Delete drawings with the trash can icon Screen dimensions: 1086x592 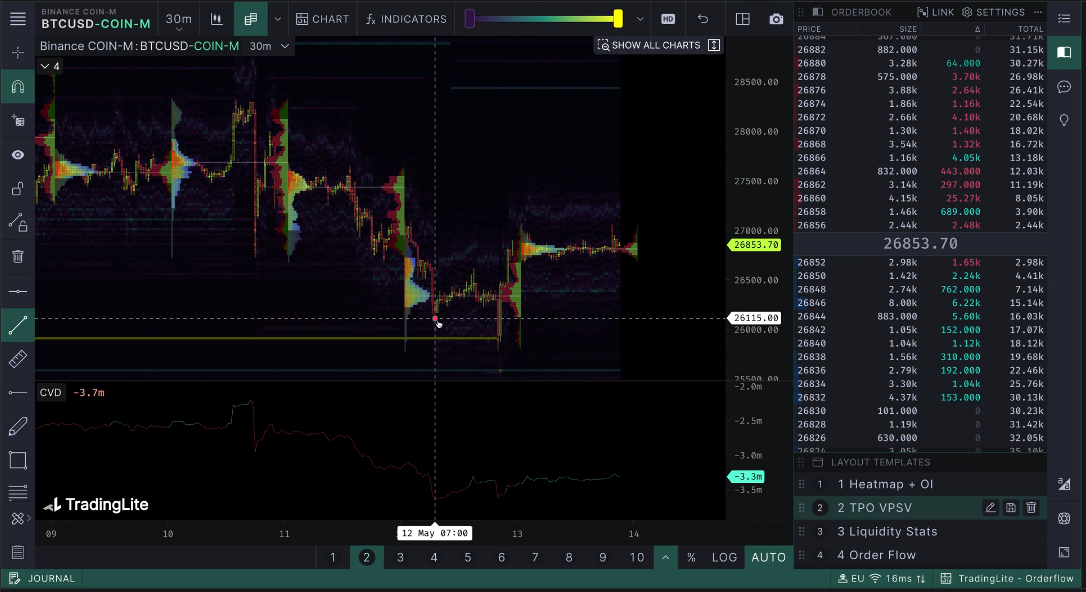18,256
